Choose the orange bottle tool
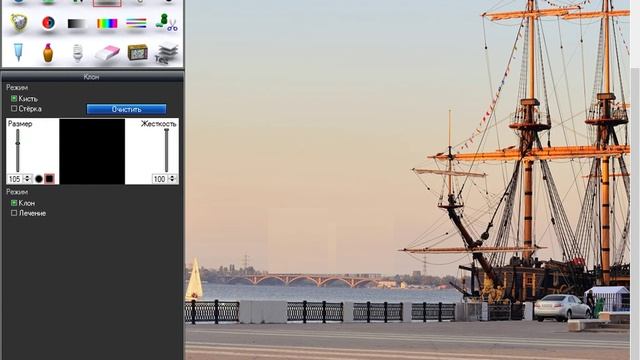The height and width of the screenshot is (360, 640). tap(48, 53)
